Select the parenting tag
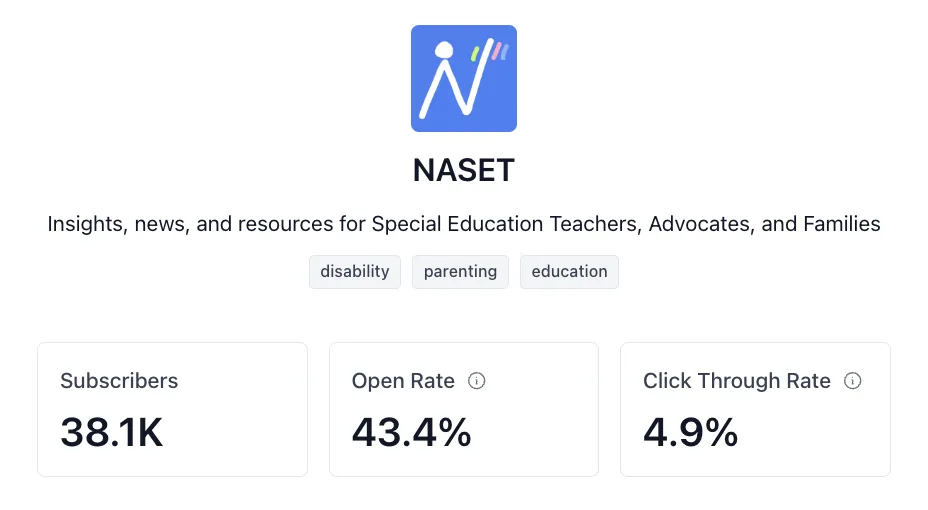The width and height of the screenshot is (928, 510). (460, 272)
